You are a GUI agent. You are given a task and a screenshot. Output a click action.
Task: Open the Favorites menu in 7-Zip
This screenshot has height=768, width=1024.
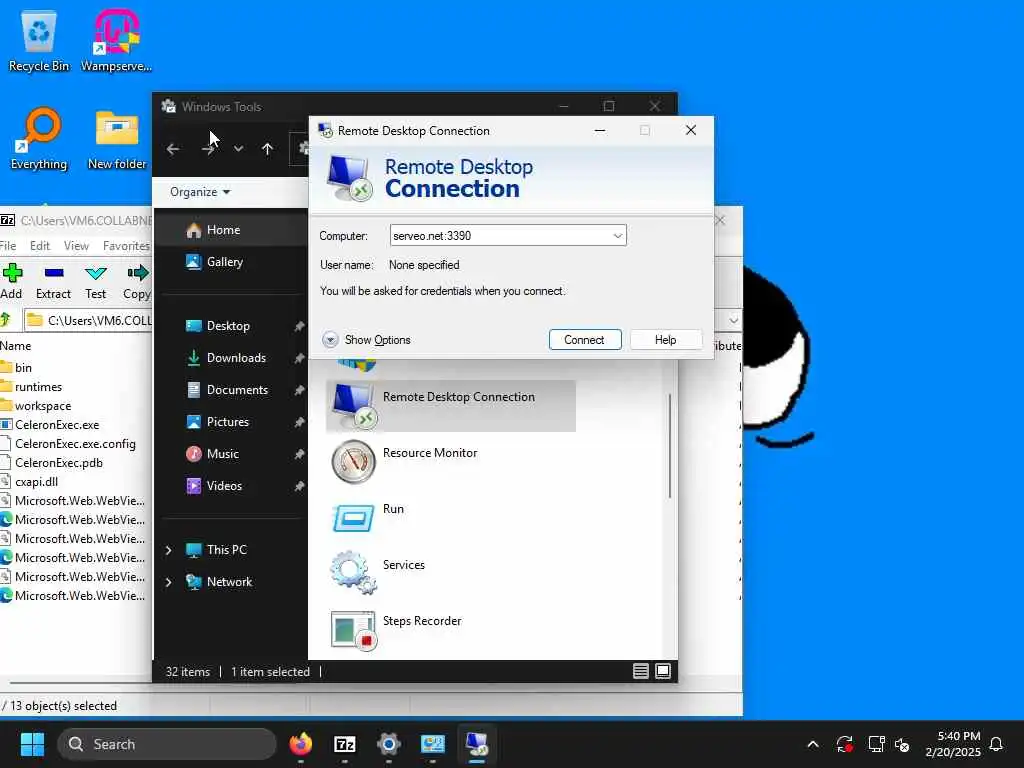click(x=127, y=246)
